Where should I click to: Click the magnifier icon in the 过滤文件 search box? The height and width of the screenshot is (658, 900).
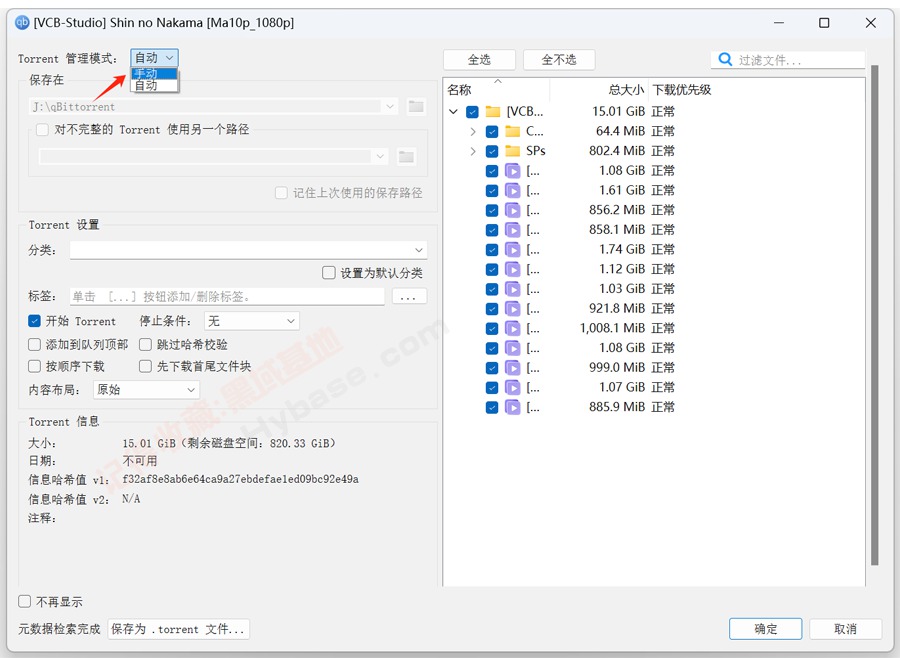[723, 59]
